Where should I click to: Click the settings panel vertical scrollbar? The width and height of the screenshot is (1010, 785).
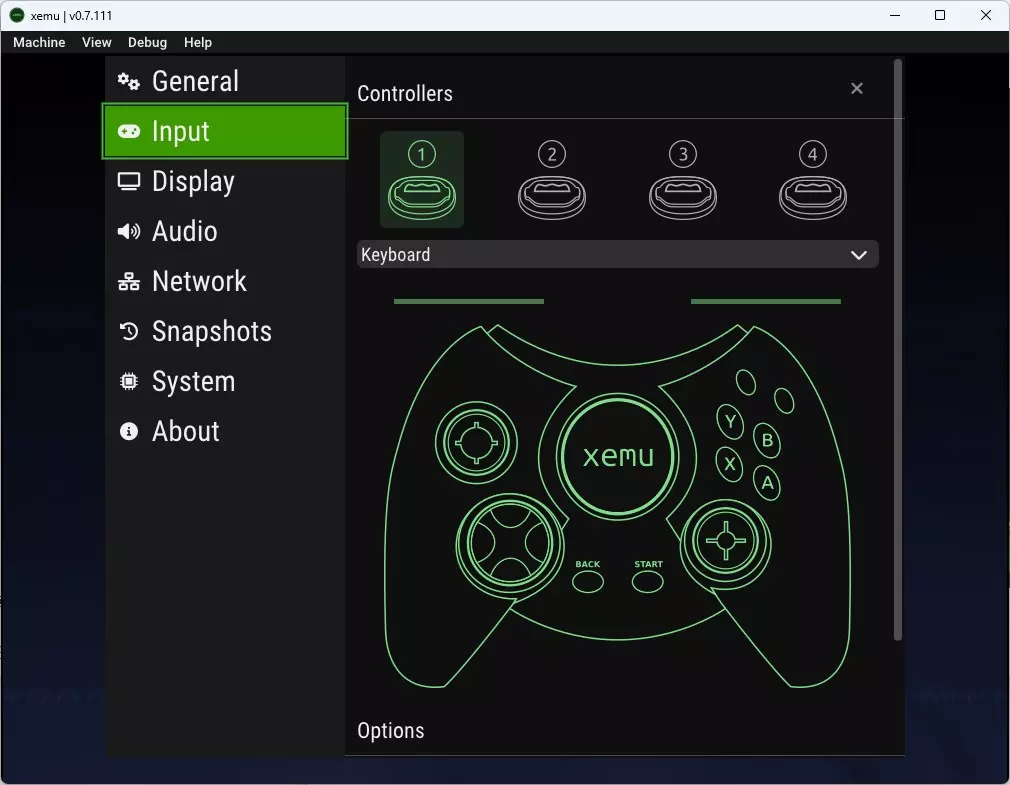(897, 350)
